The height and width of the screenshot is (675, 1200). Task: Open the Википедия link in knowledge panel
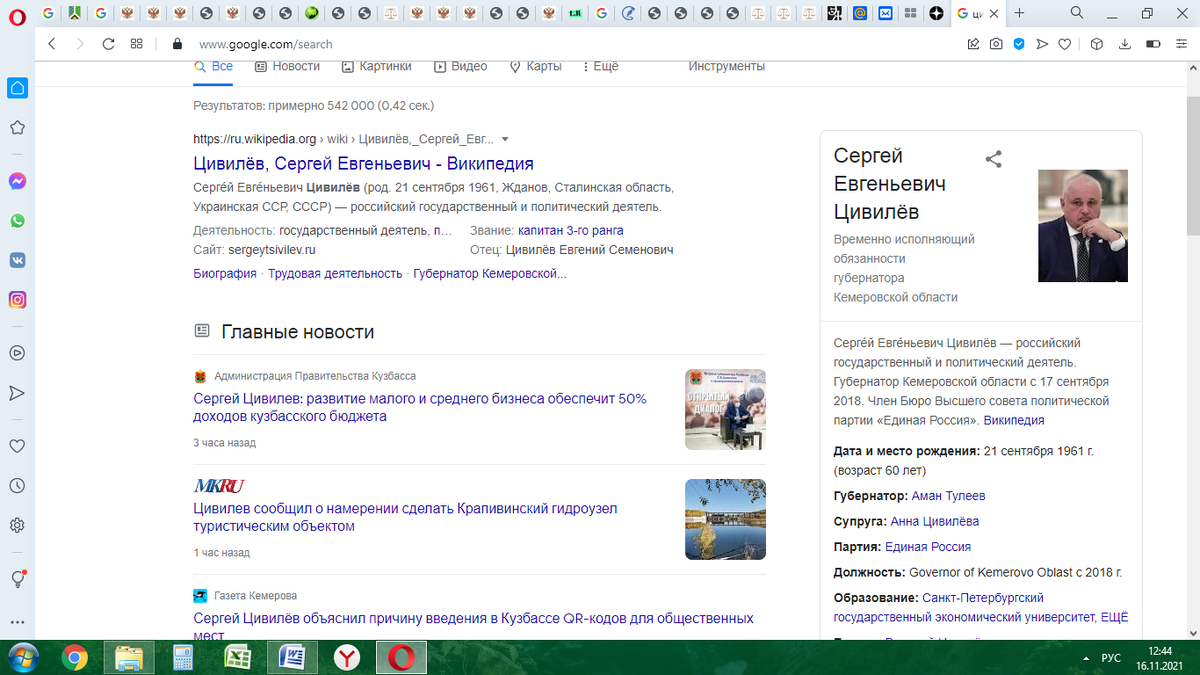1014,421
